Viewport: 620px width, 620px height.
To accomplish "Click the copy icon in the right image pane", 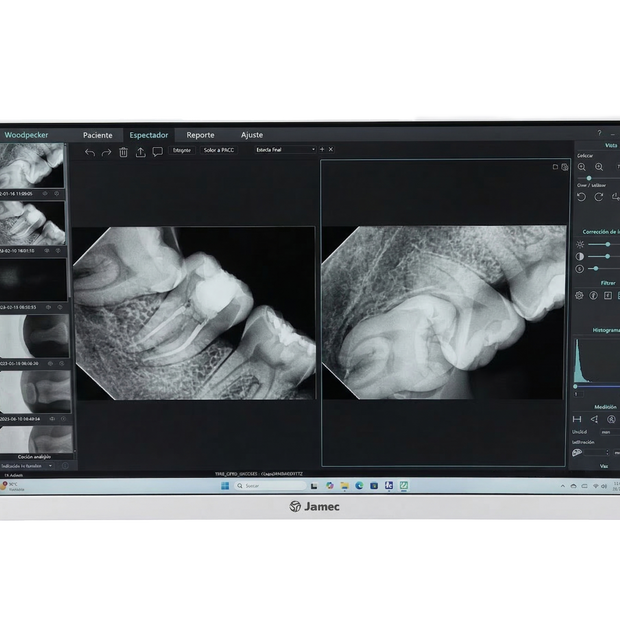I will pos(565,167).
